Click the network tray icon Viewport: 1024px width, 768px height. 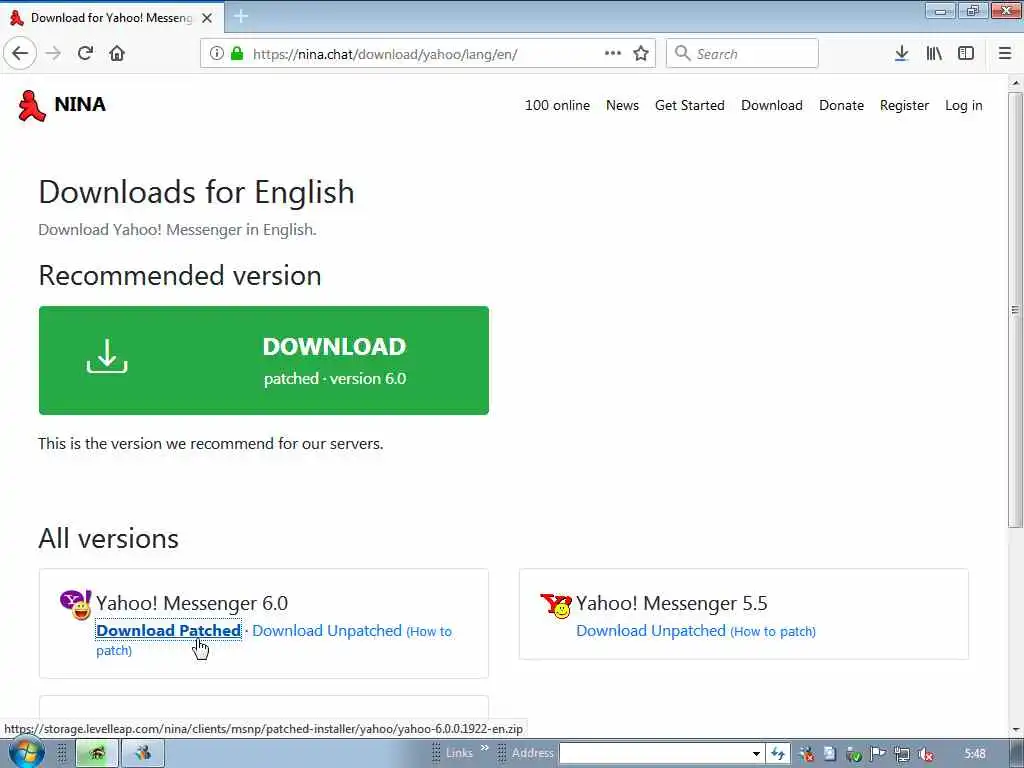901,754
